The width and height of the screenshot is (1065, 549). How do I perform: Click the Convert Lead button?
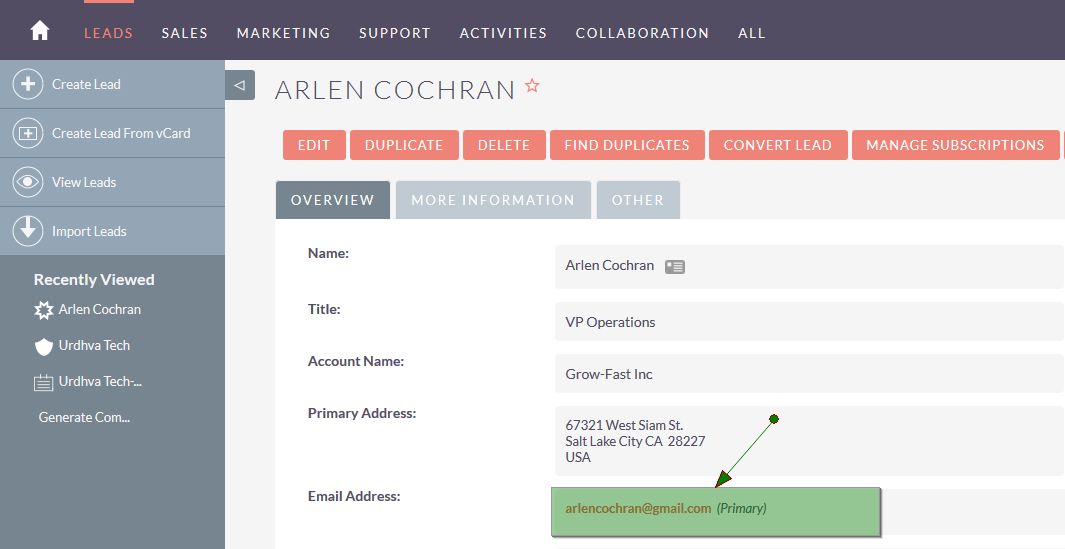pos(778,145)
